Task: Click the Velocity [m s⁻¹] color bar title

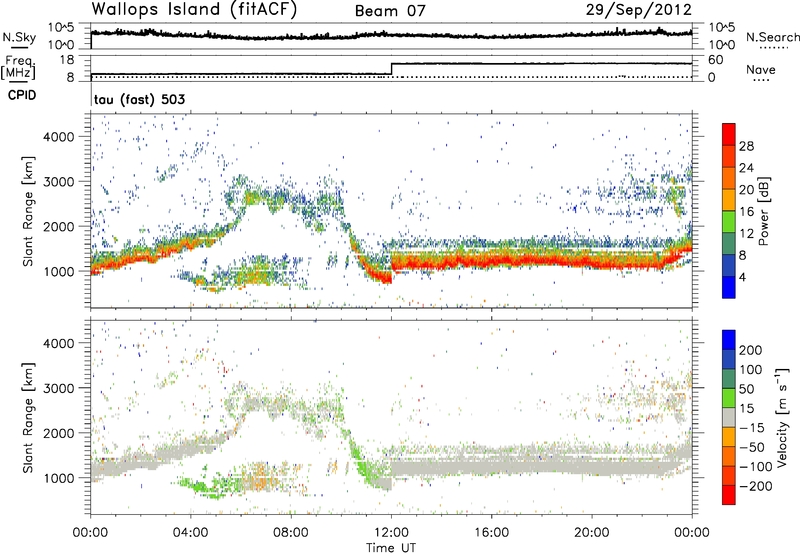Action: coord(782,417)
